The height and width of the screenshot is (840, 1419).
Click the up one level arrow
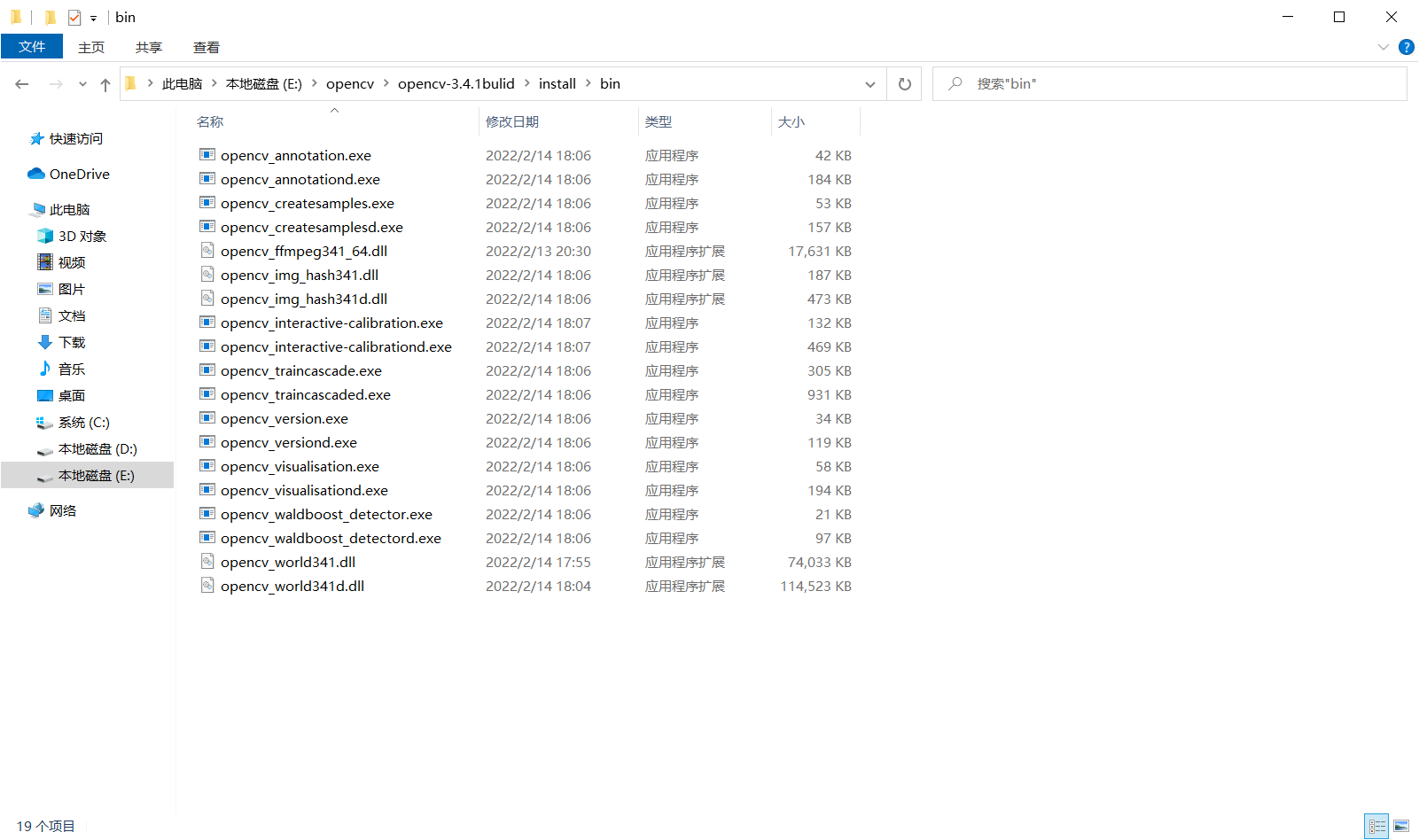point(105,83)
